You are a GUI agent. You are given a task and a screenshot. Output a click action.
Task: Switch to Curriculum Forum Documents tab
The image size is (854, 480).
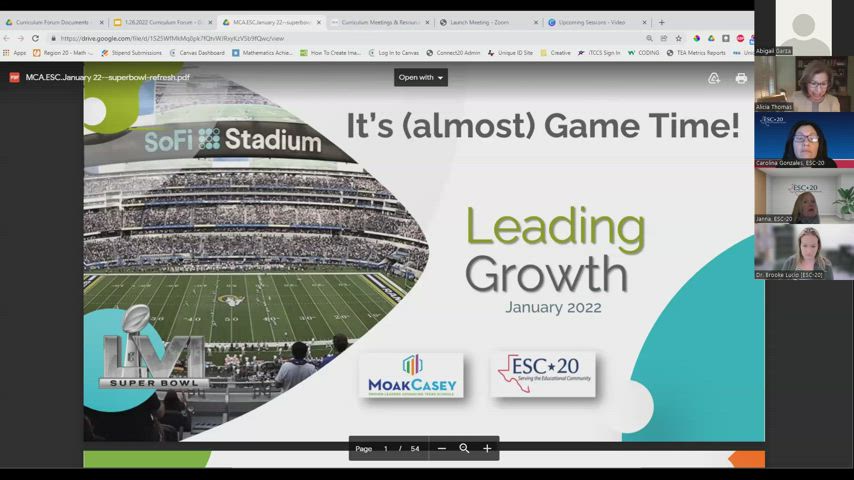pos(52,22)
